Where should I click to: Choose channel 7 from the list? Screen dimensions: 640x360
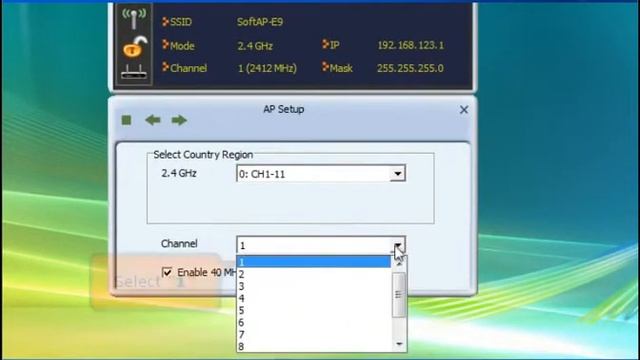point(313,335)
